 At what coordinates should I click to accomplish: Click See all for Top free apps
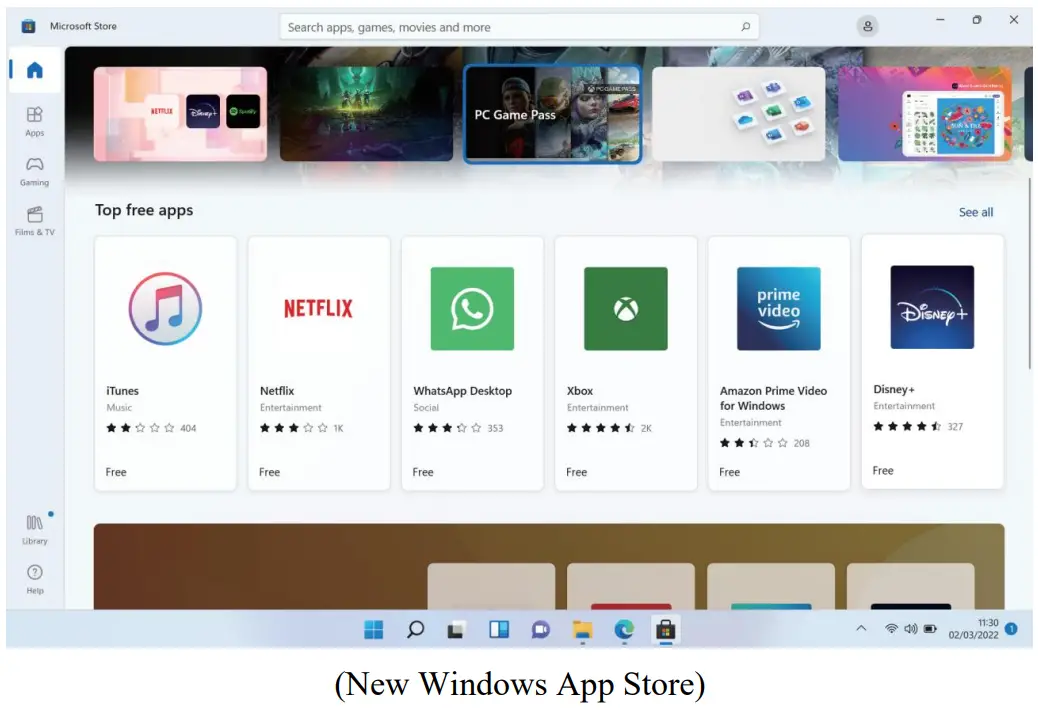tap(975, 212)
